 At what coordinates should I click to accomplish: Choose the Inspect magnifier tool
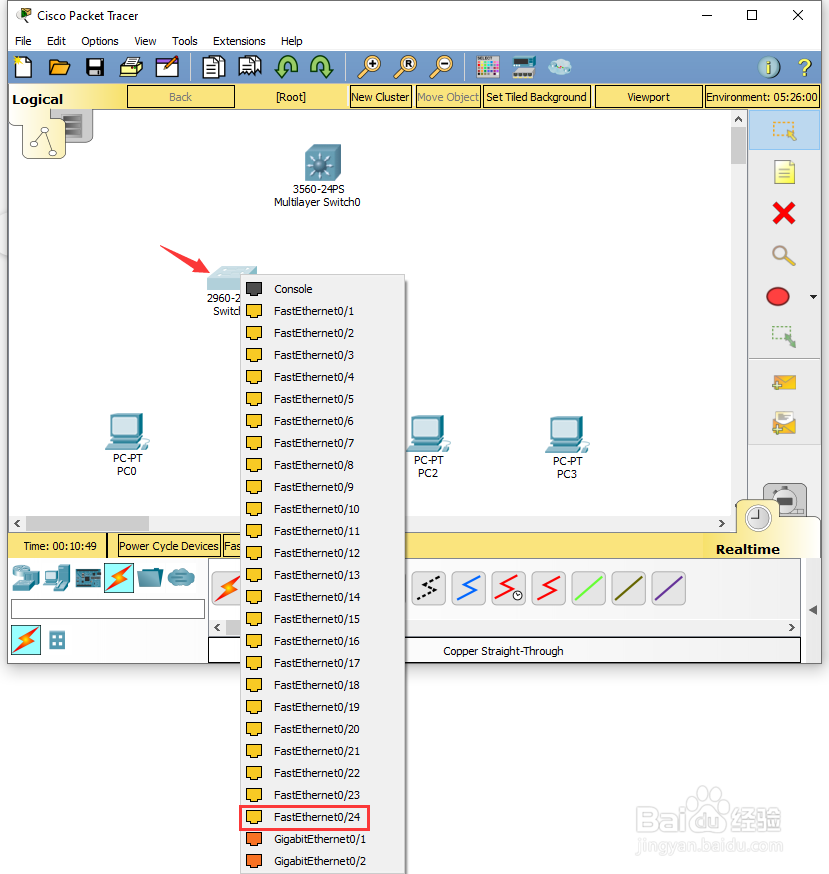click(783, 255)
